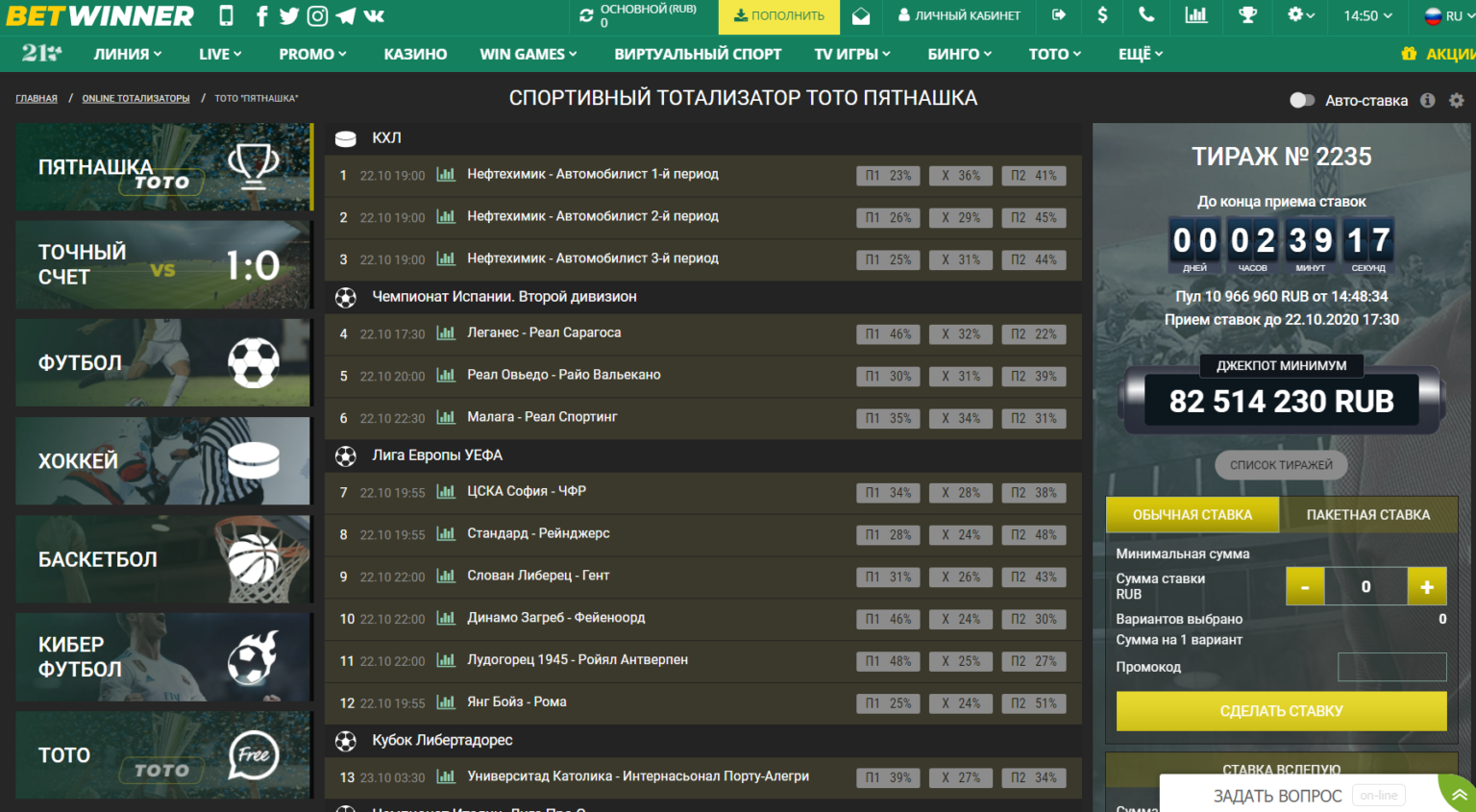The image size is (1476, 812).
Task: Click the Промокод input field
Action: pos(1392,667)
